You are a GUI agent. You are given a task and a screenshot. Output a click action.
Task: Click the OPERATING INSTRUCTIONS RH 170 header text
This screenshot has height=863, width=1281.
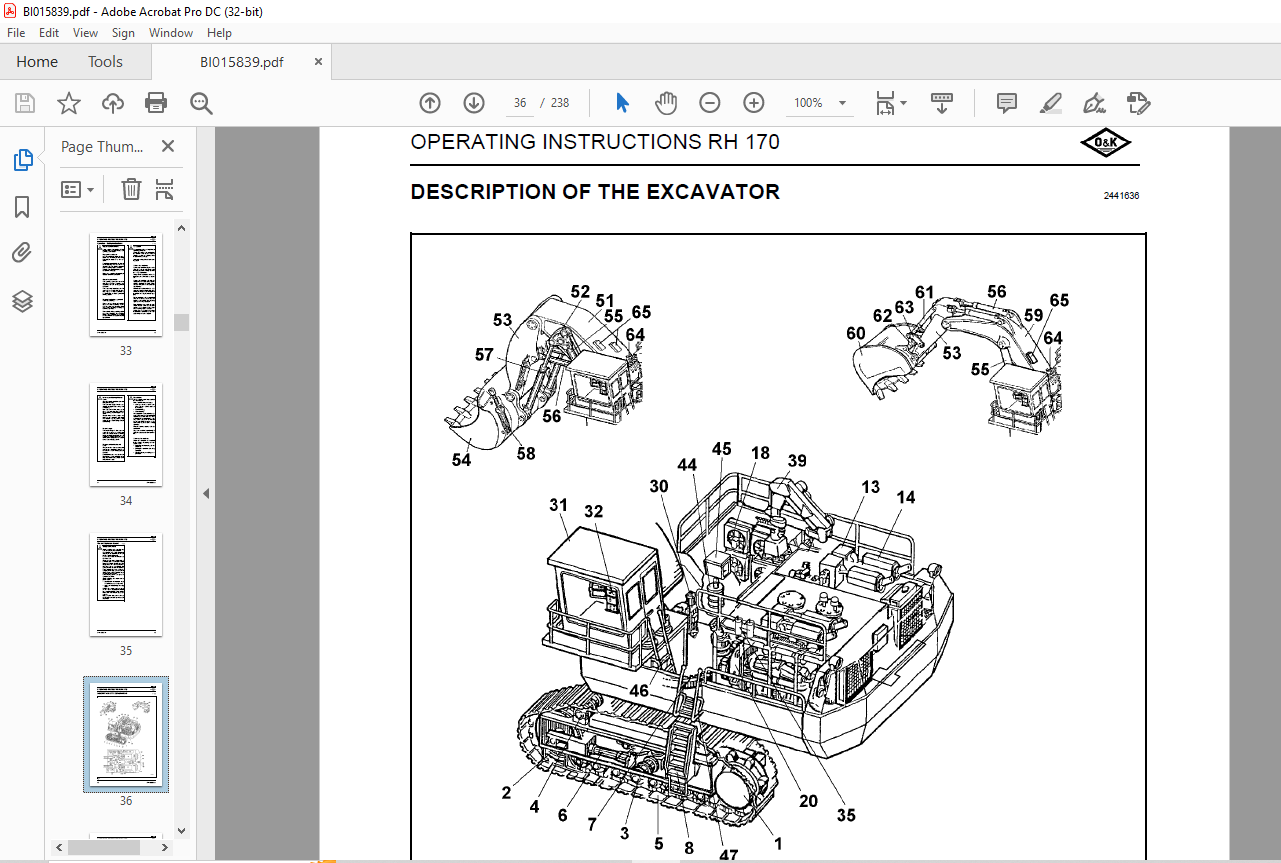[595, 142]
